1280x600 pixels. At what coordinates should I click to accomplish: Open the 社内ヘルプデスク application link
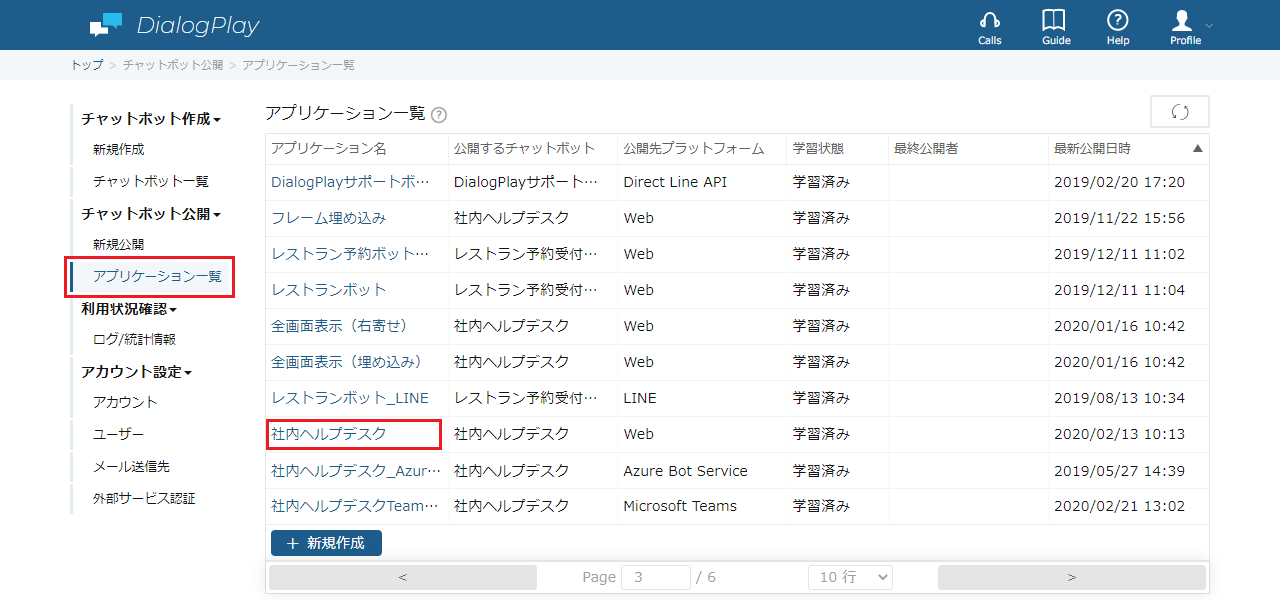(x=328, y=434)
